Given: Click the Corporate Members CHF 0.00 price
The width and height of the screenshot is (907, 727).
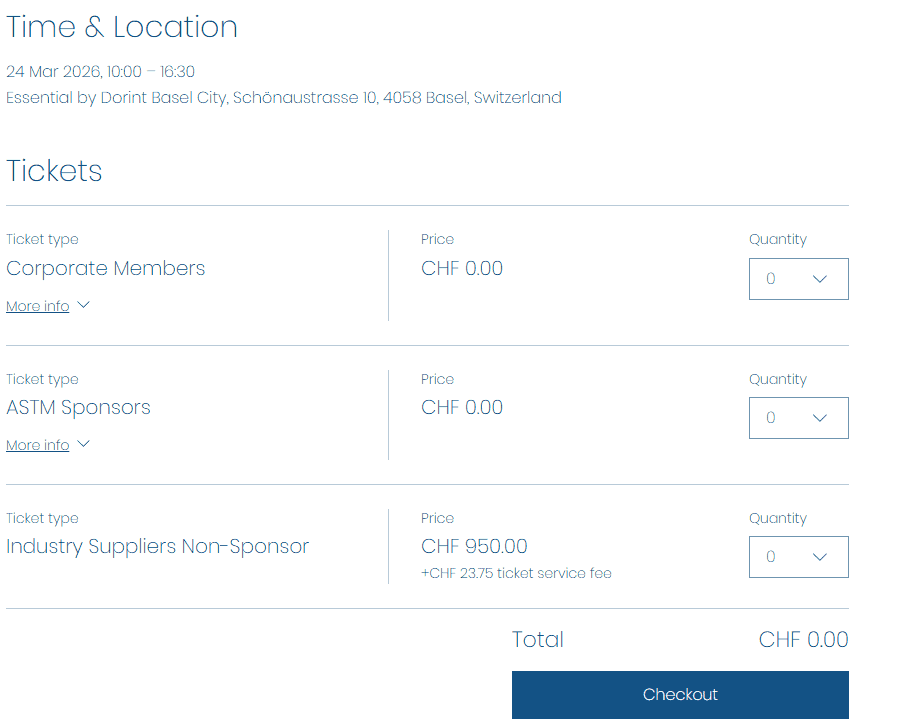Looking at the screenshot, I should point(462,268).
